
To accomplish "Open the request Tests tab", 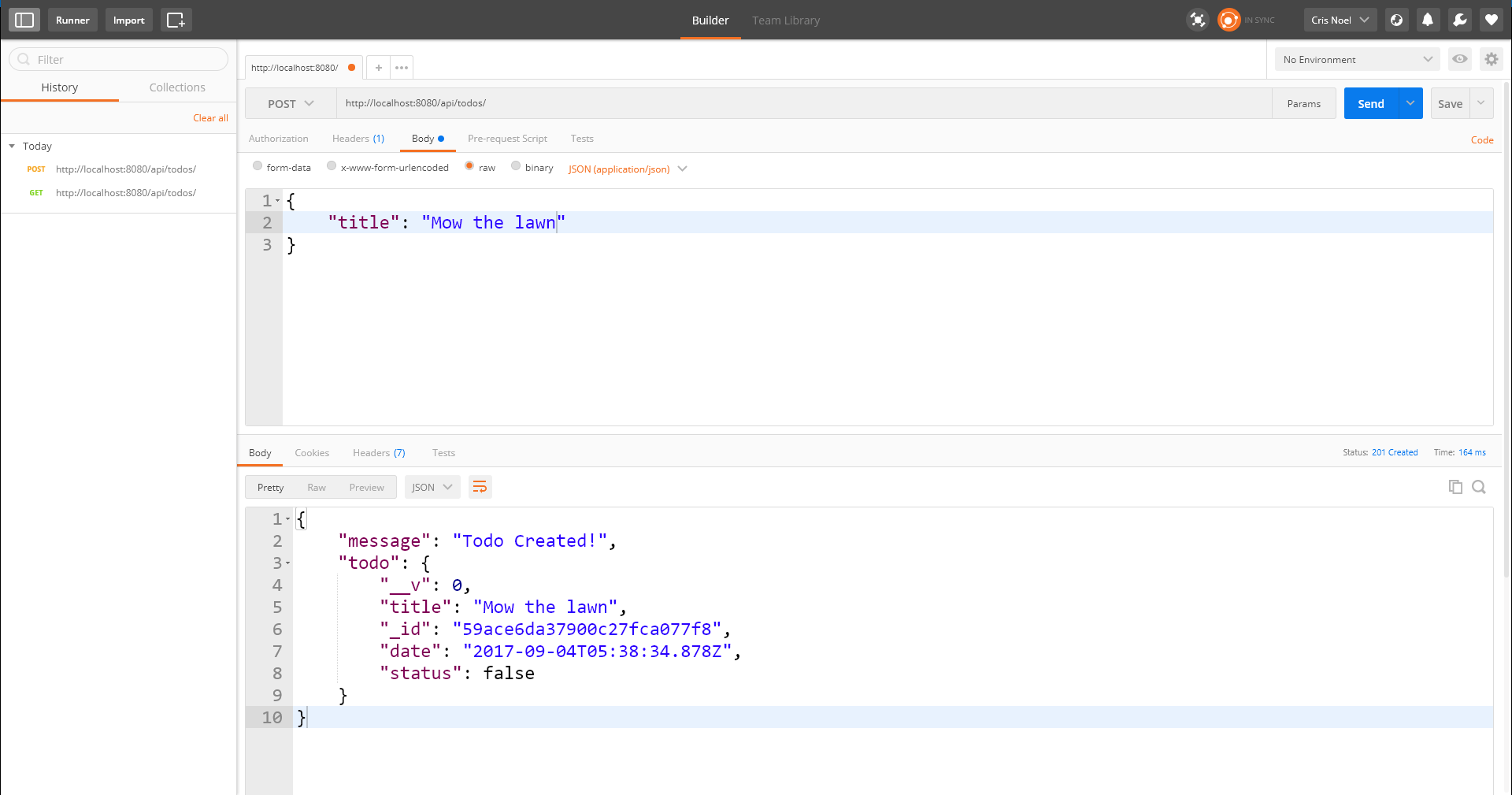I will point(582,139).
